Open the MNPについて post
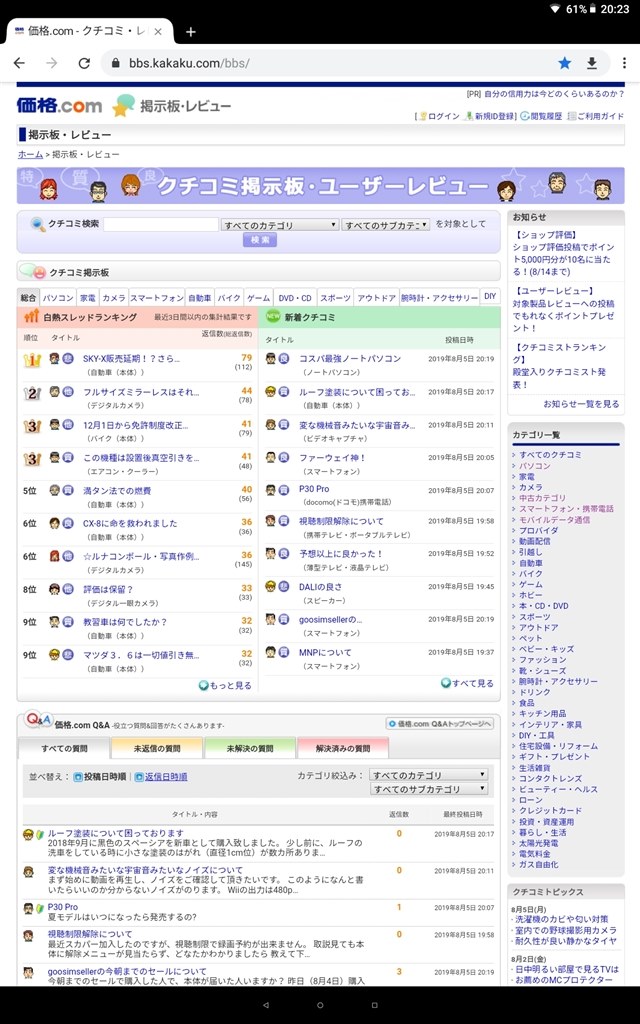Screen dimensions: 640x1024 coord(325,652)
